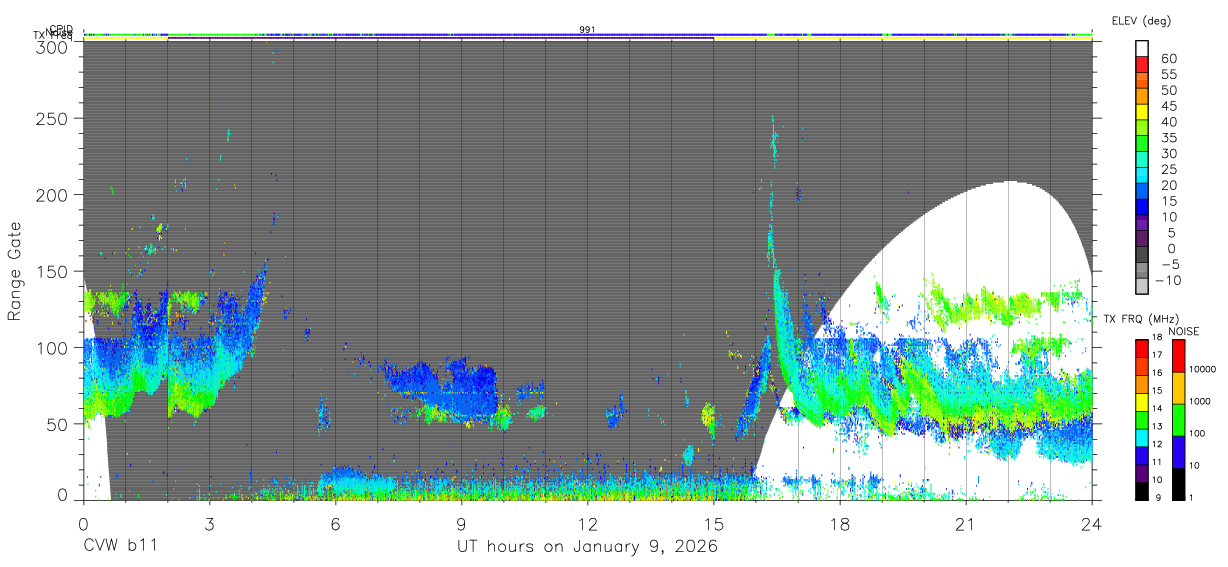Viewport: 1228px width, 567px height.
Task: Click the Range Gate y-axis label
Action: [x=15, y=272]
